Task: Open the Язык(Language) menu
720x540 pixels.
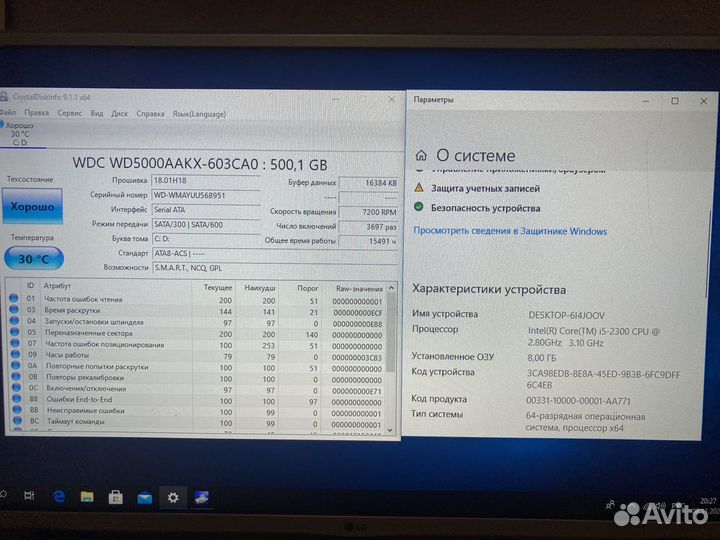Action: [199, 114]
